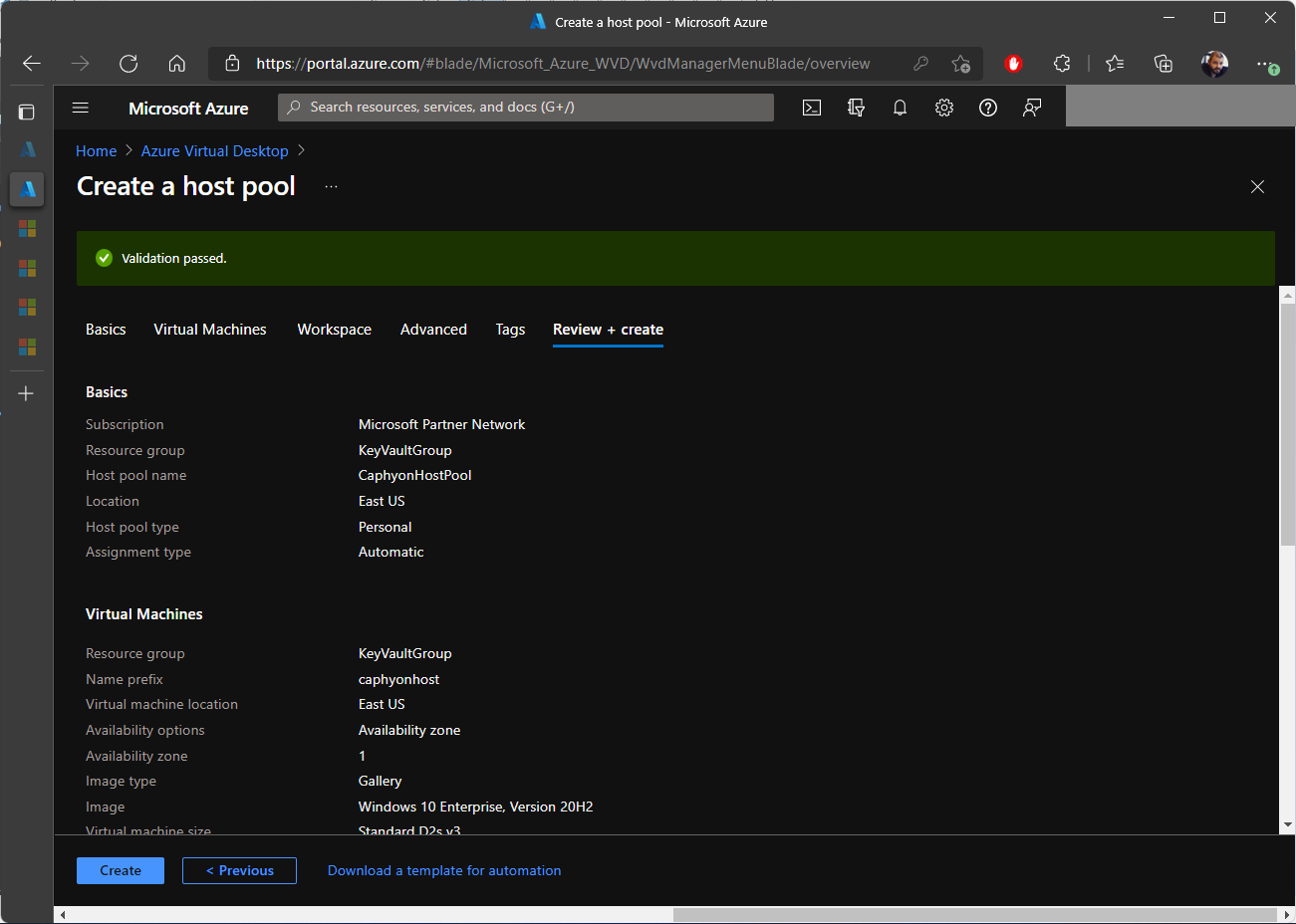Close the Create a host pool blade
1296x924 pixels.
pyautogui.click(x=1257, y=187)
